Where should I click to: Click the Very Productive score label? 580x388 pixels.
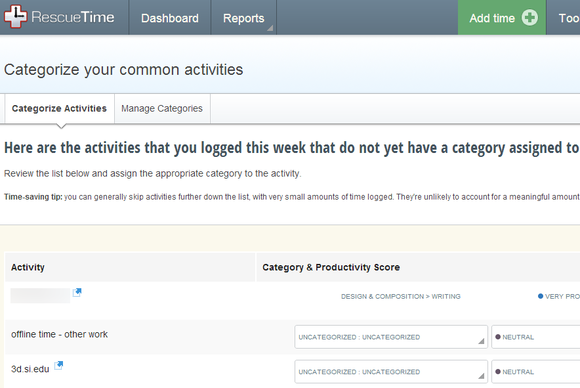[x=559, y=296]
